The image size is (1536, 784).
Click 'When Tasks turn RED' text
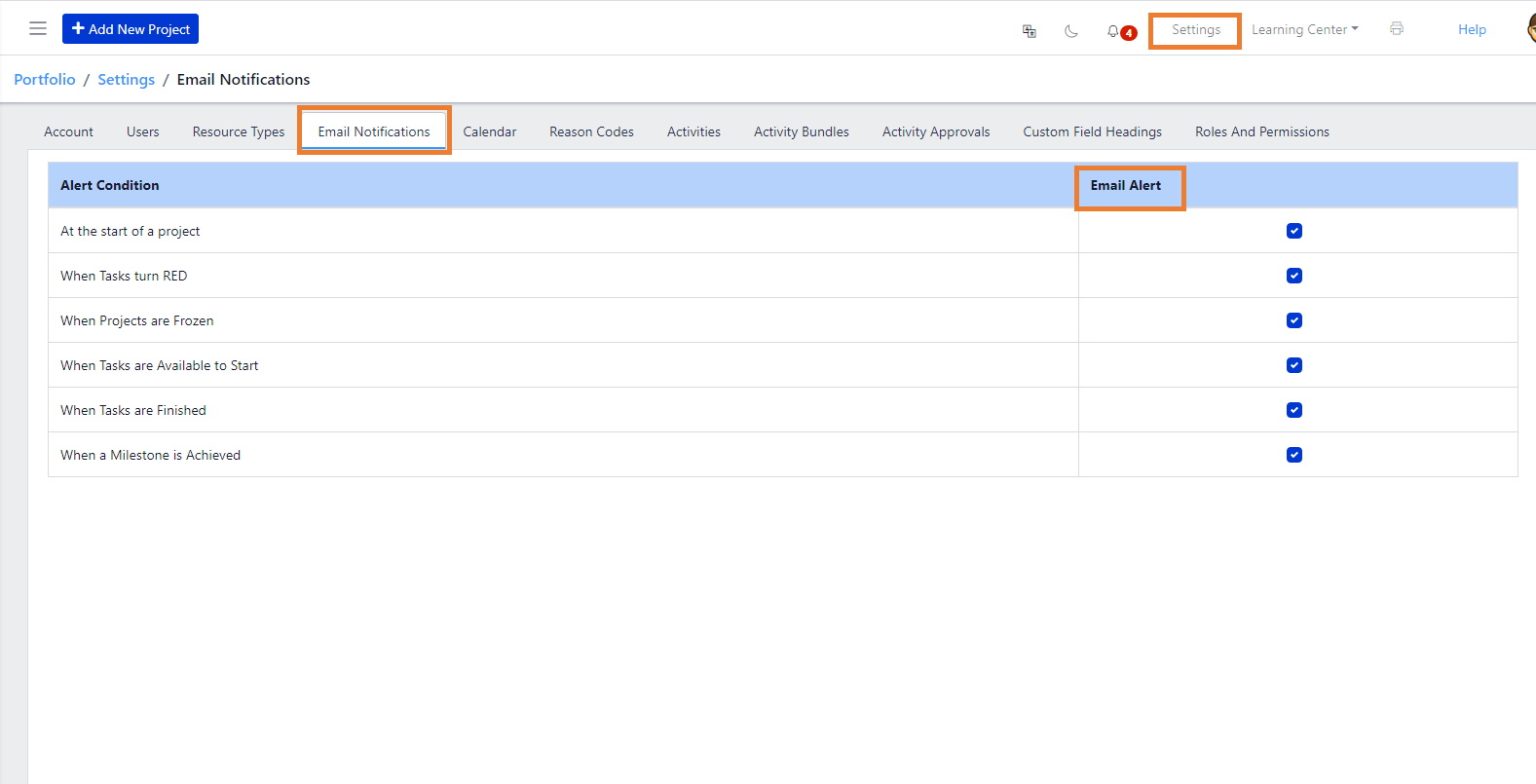tap(123, 276)
